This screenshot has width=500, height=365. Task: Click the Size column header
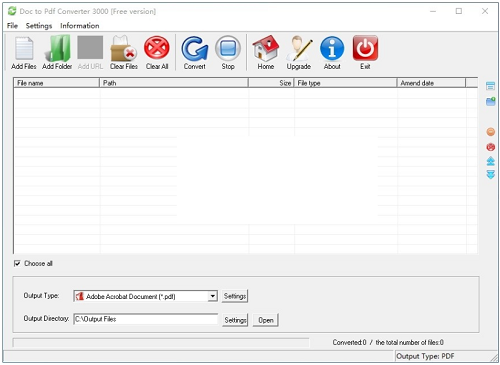click(271, 83)
